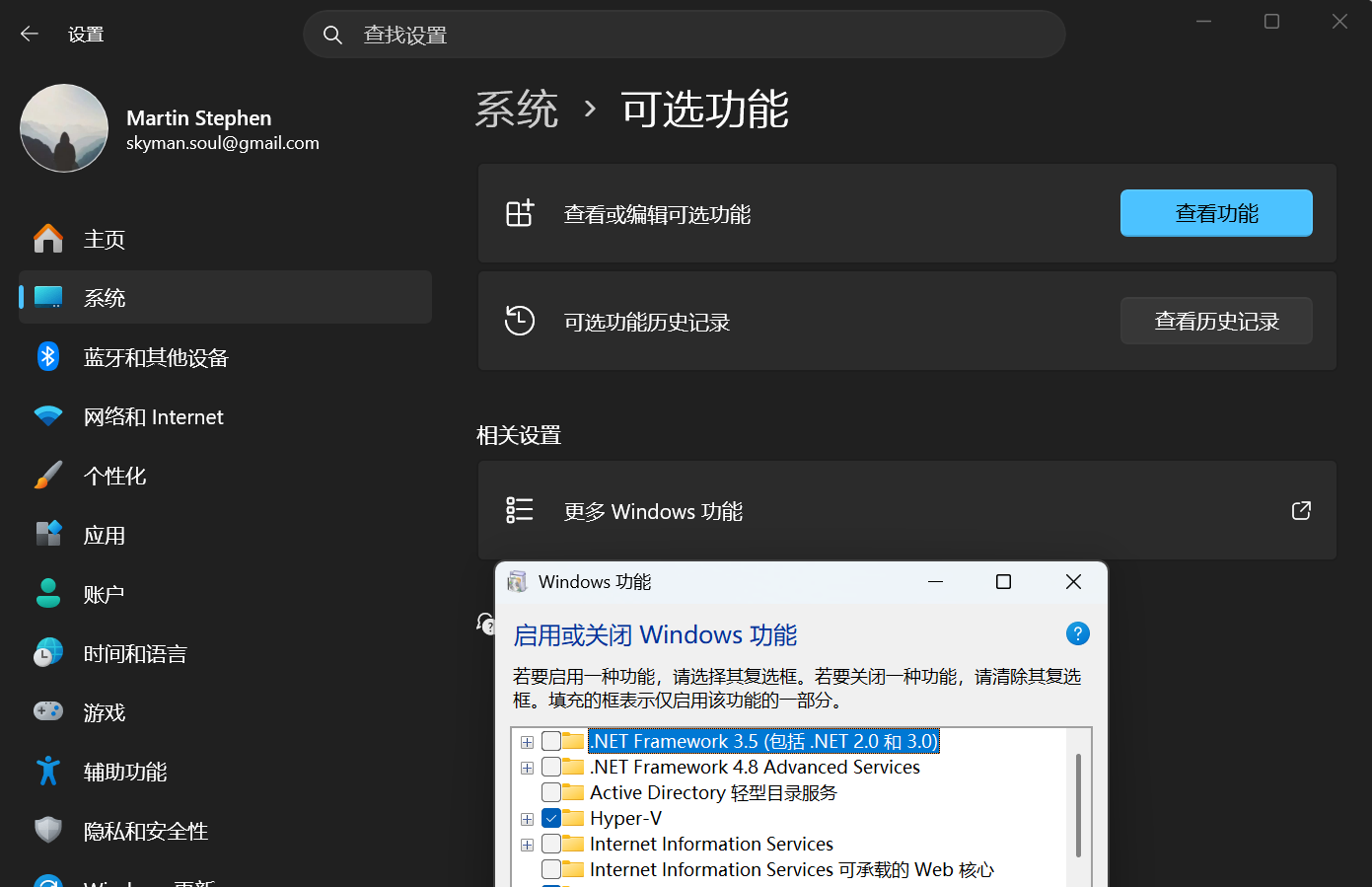
Task: Click the Windows 功能 list scrollbar
Action: tap(1079, 805)
